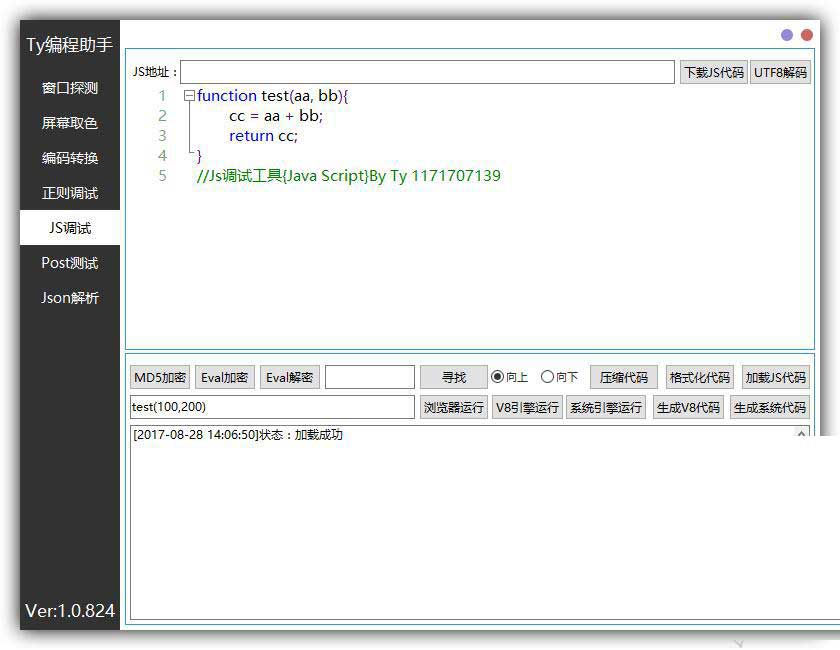Click line number 5 in gutter
Image resolution: width=840 pixels, height=650 pixels.
pyautogui.click(x=162, y=176)
